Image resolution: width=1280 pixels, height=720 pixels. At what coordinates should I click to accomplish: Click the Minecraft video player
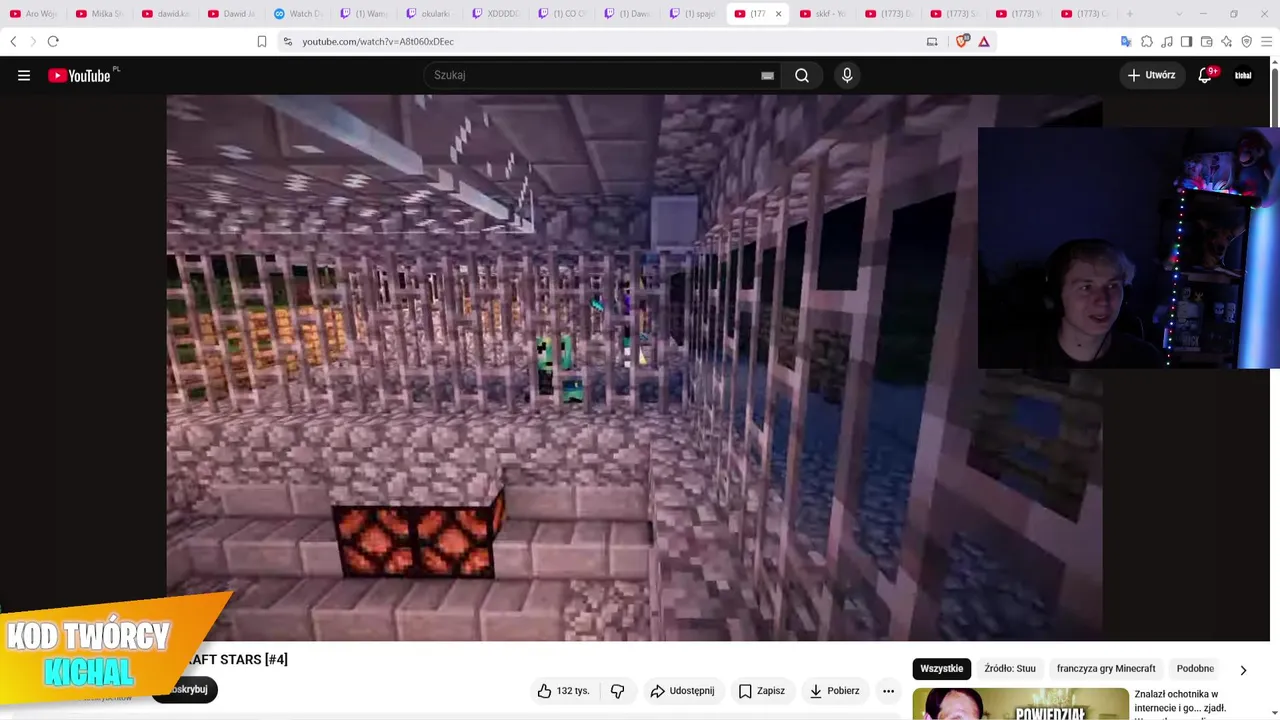click(x=634, y=368)
